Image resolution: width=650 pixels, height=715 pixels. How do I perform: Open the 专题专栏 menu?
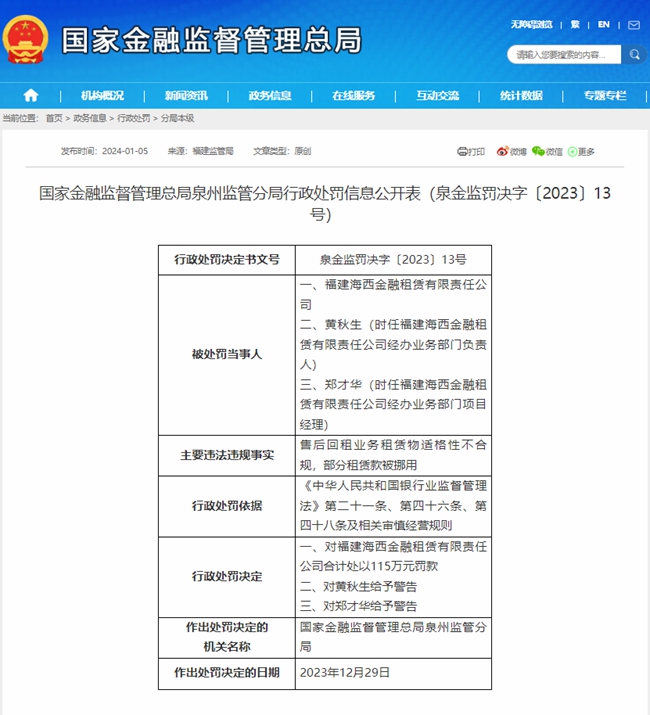coord(605,95)
